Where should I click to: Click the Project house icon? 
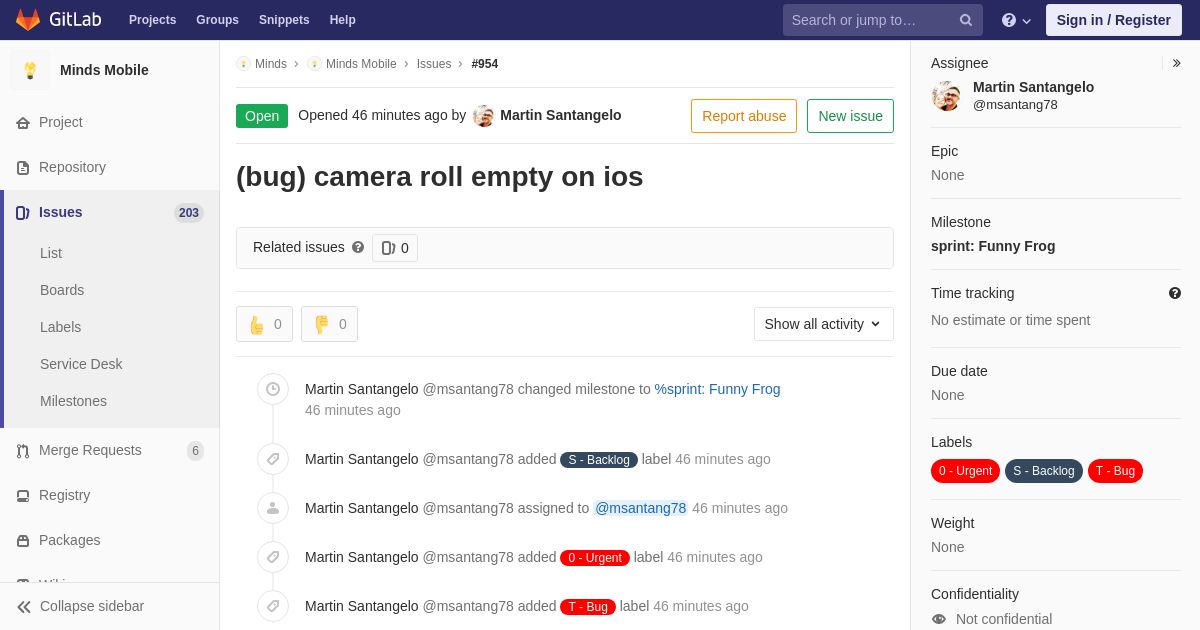click(x=23, y=123)
